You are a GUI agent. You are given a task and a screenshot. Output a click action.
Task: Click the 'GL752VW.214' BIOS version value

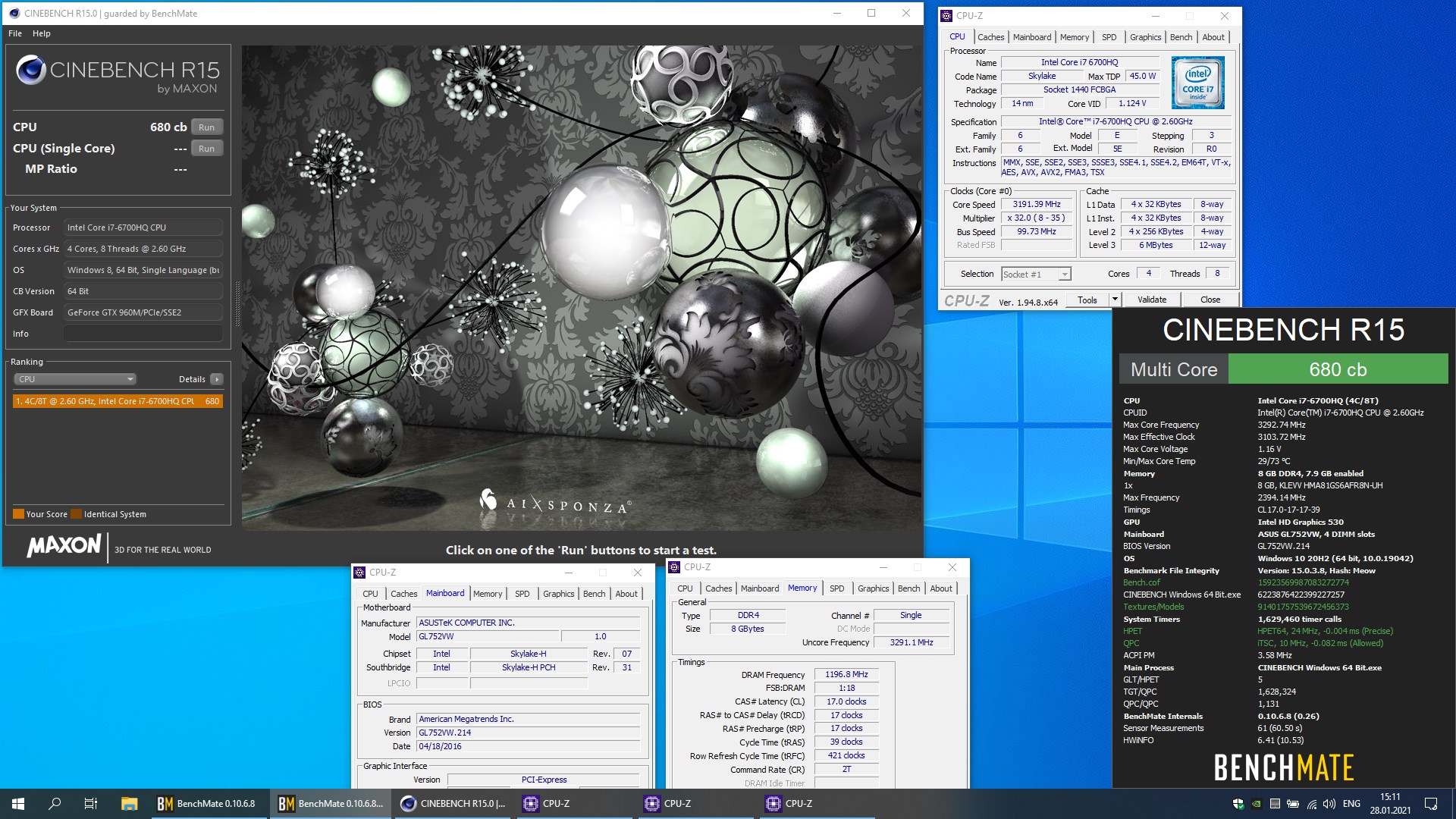(x=529, y=733)
